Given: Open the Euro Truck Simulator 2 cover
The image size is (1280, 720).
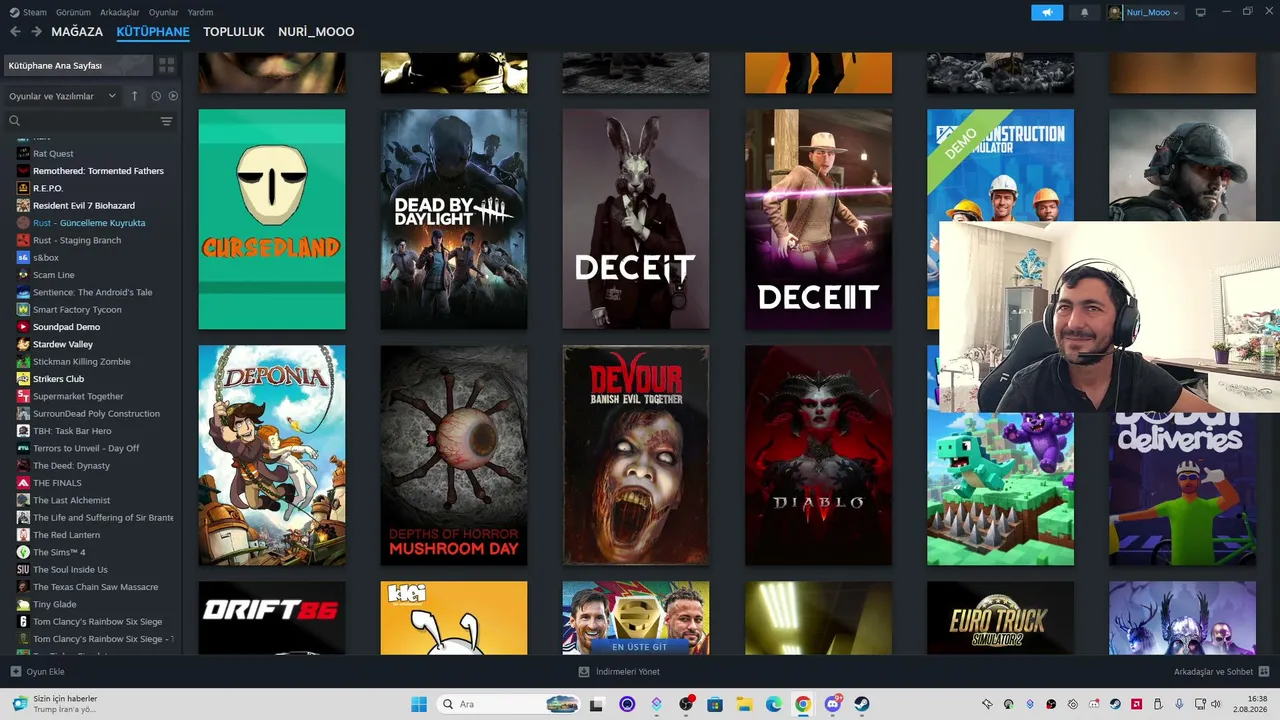Looking at the screenshot, I should click(x=1000, y=618).
